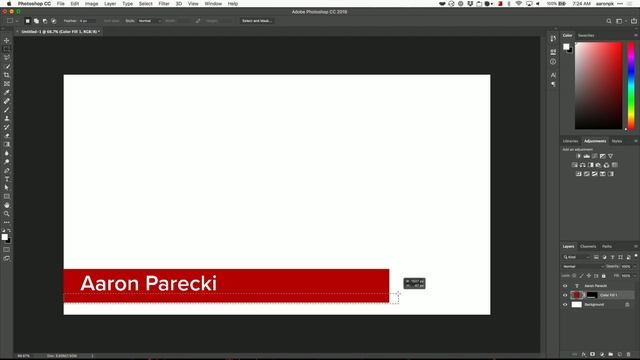Hide the Background layer
The width and height of the screenshot is (640, 360).
565,304
